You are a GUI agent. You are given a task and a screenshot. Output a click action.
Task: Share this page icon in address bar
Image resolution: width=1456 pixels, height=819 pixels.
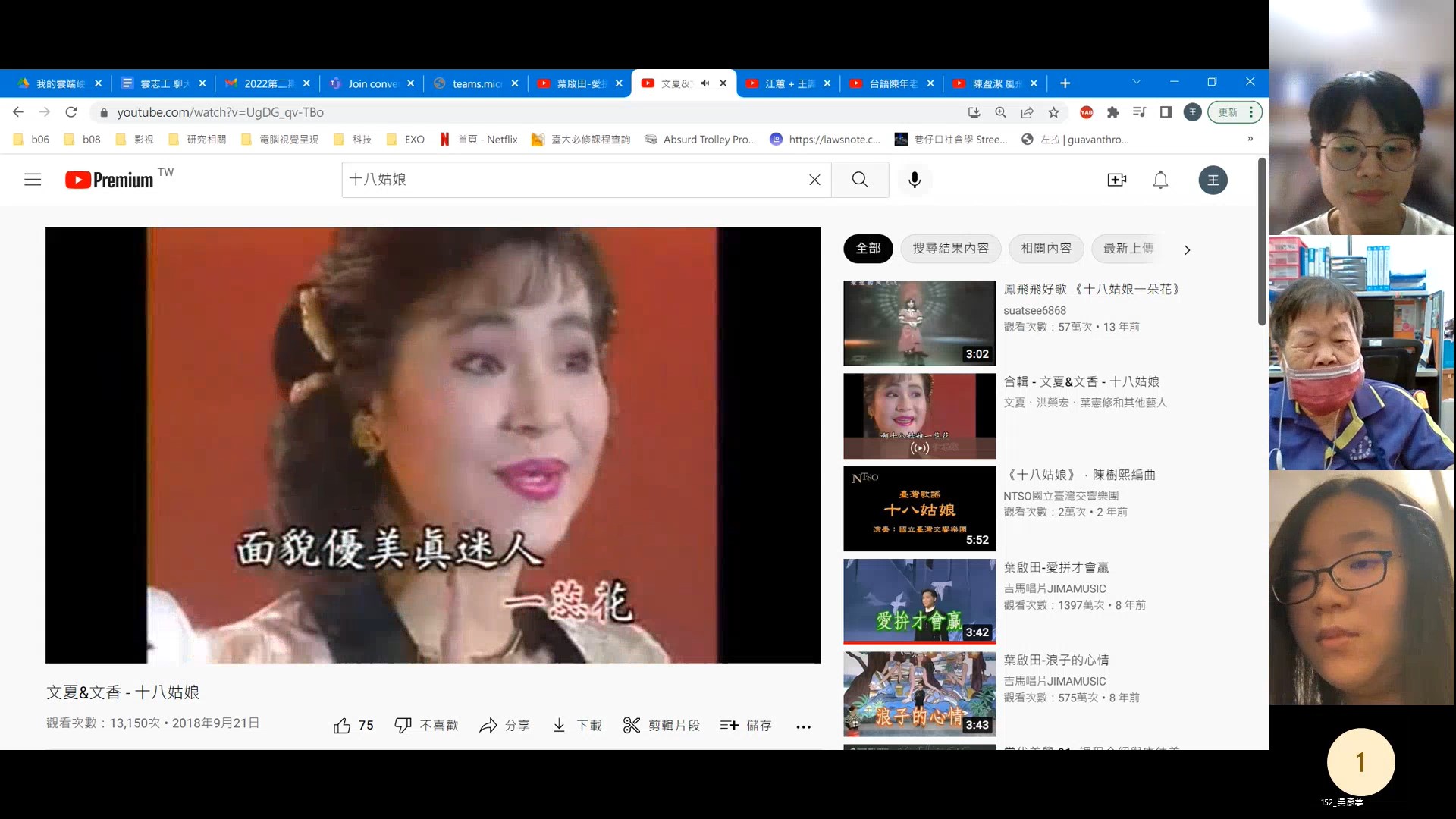click(x=1028, y=112)
